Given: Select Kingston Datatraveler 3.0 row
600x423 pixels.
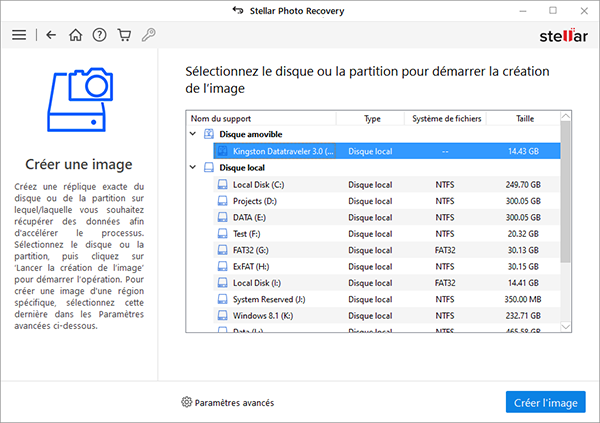Looking at the screenshot, I should coord(387,151).
